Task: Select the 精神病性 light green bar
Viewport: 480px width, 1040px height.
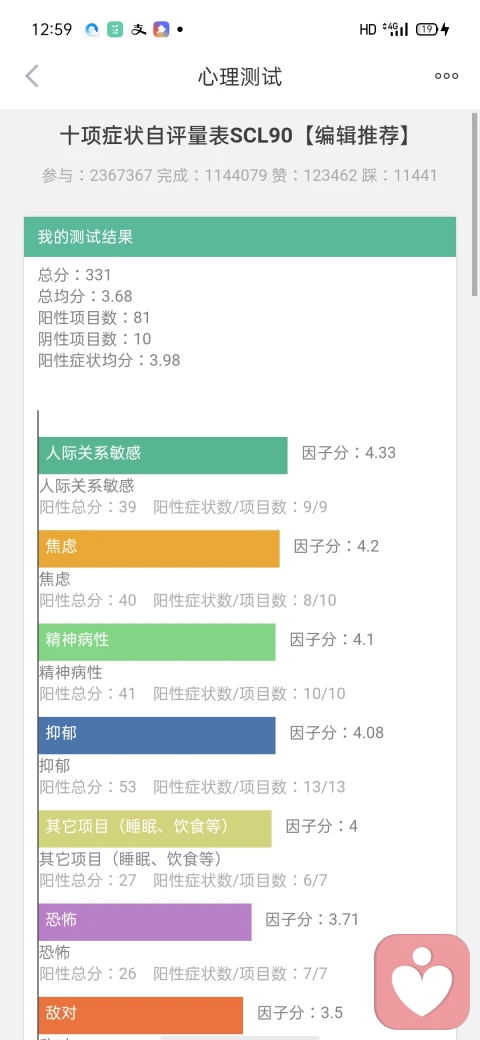Action: click(157, 642)
